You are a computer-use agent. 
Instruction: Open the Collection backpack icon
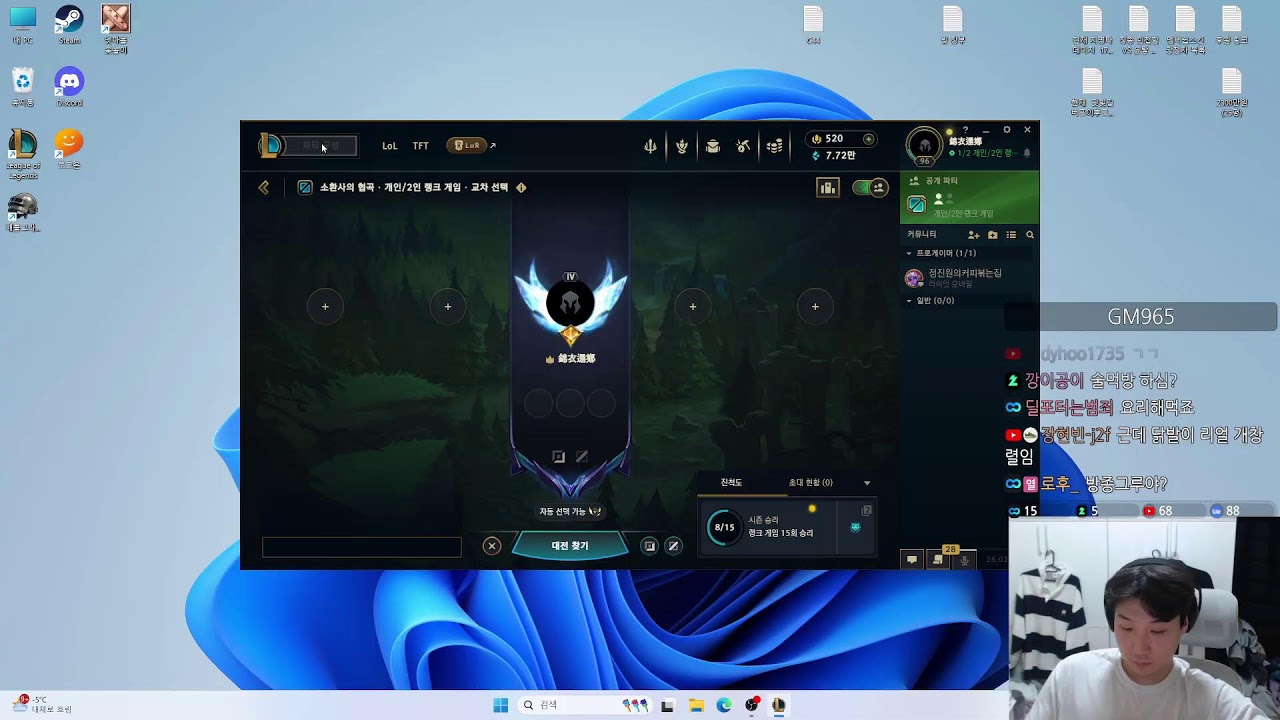713,146
